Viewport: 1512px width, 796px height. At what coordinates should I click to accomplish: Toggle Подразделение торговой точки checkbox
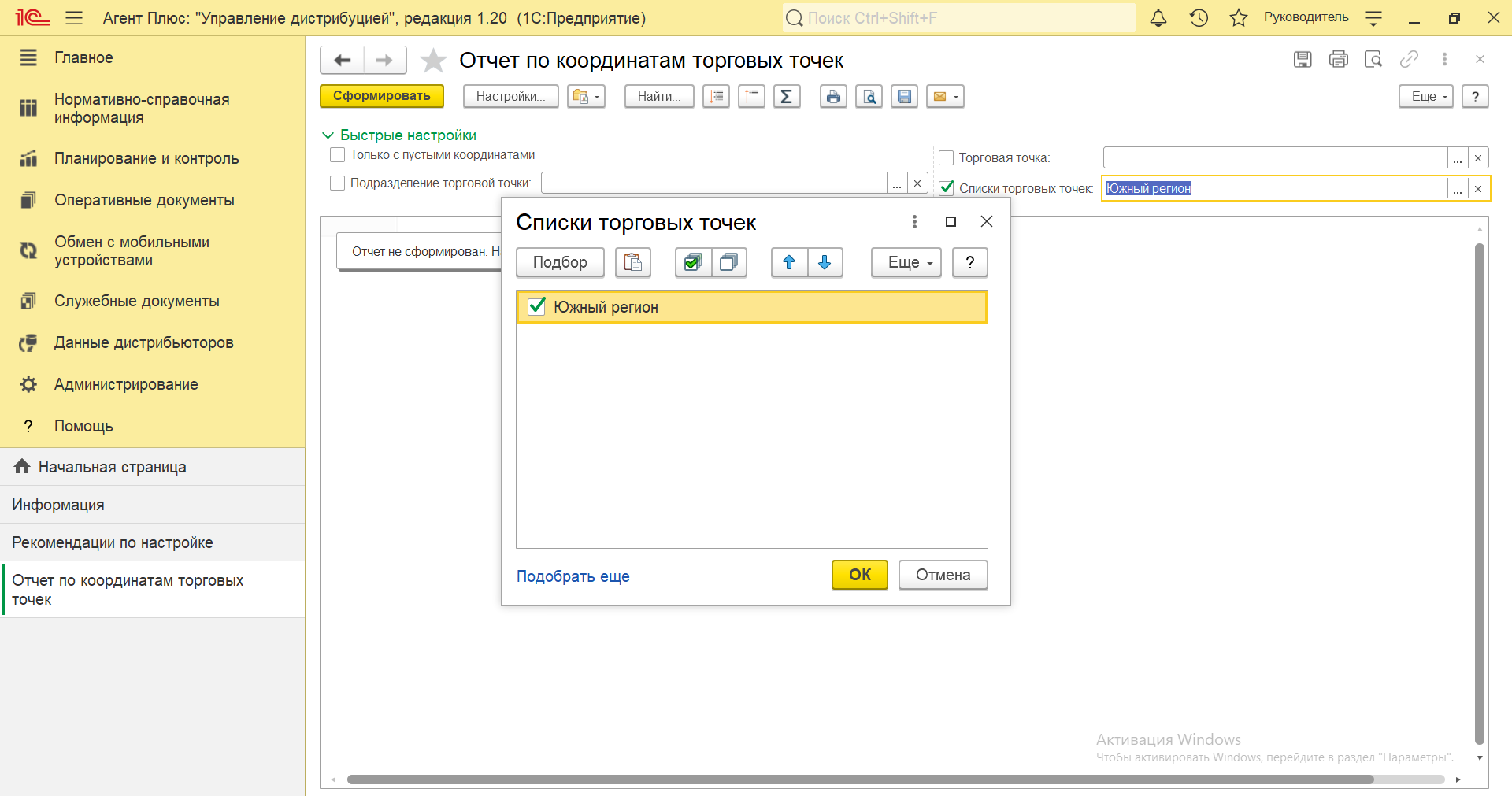tap(338, 183)
